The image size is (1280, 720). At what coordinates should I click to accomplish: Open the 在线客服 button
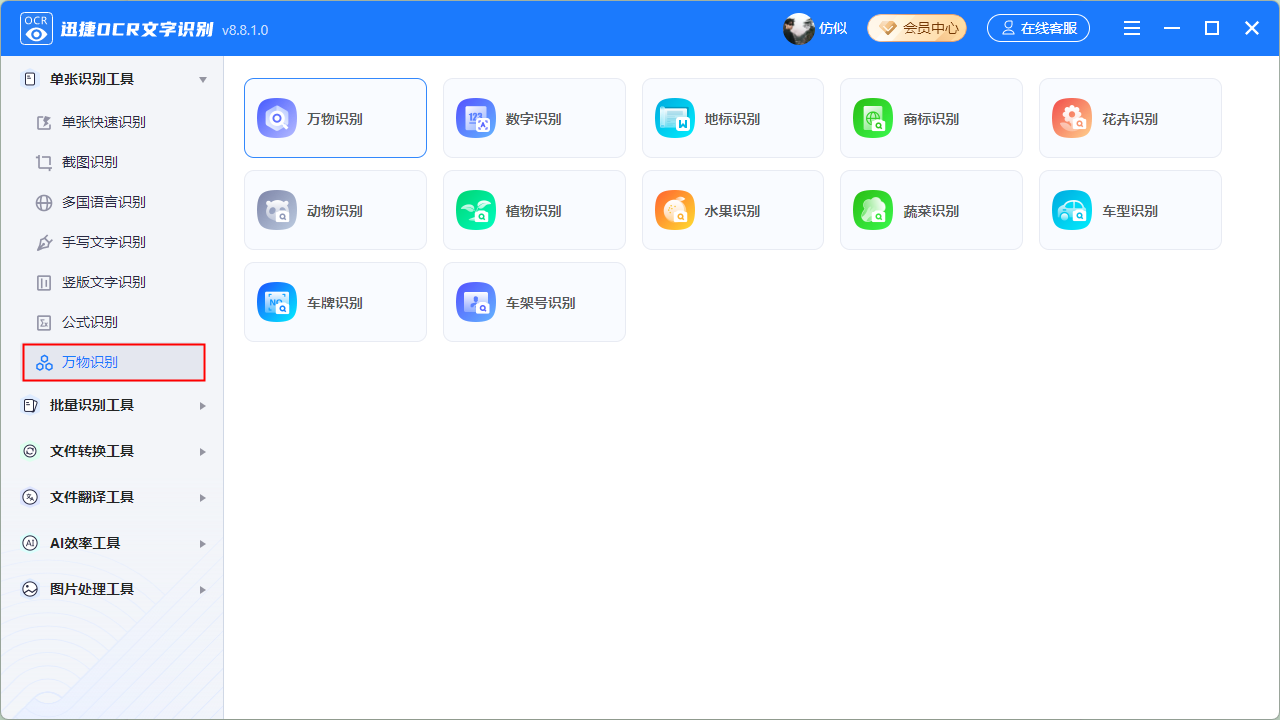(x=1038, y=28)
